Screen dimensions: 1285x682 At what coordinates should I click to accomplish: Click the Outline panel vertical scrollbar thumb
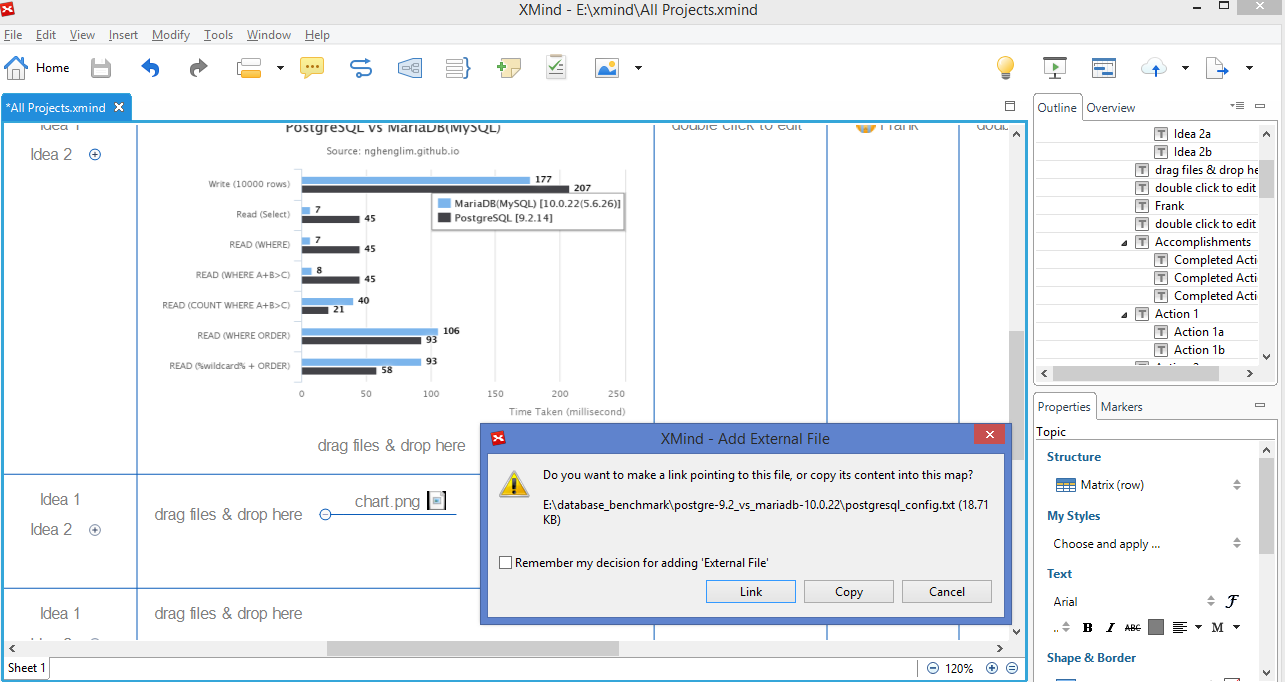tap(1267, 177)
